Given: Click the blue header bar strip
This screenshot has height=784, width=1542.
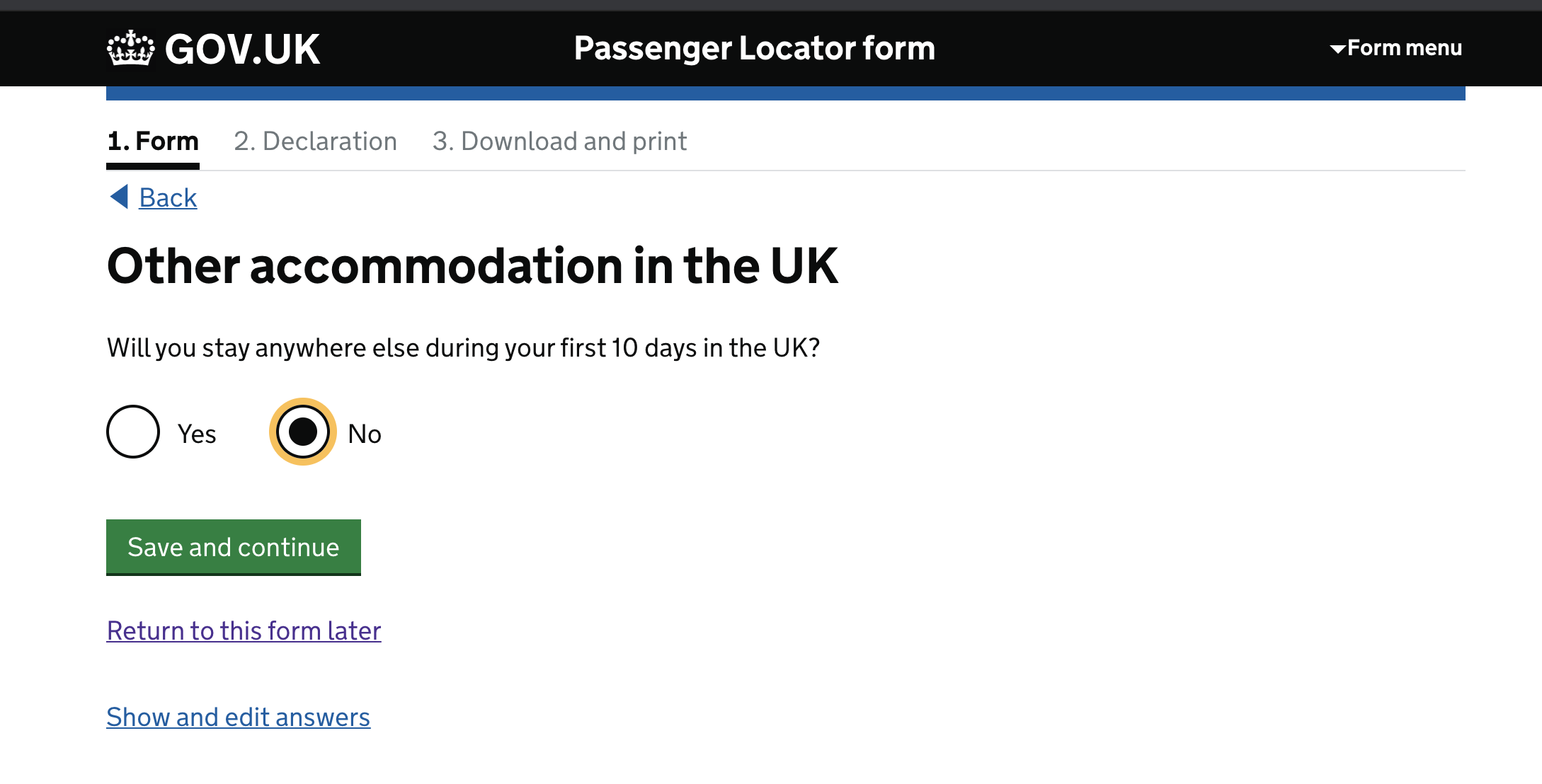Looking at the screenshot, I should (786, 93).
